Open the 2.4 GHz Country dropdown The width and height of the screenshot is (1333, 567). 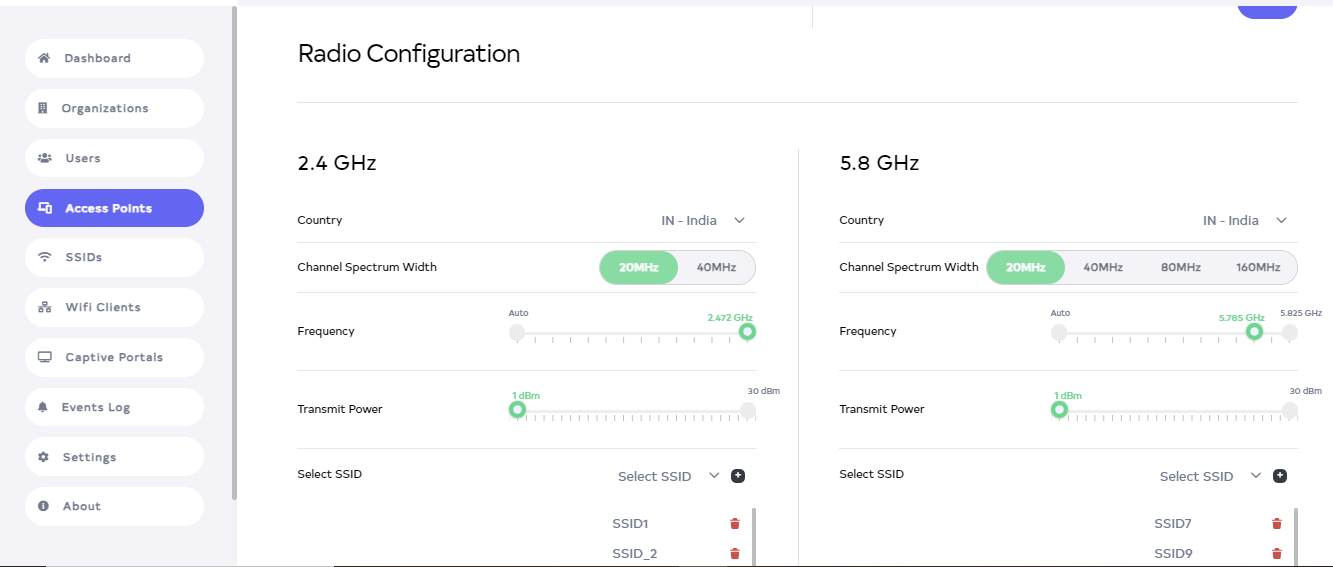pos(703,220)
